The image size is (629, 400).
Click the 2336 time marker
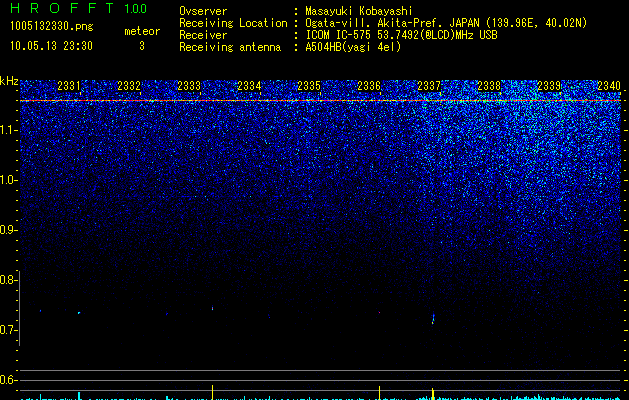click(x=369, y=86)
